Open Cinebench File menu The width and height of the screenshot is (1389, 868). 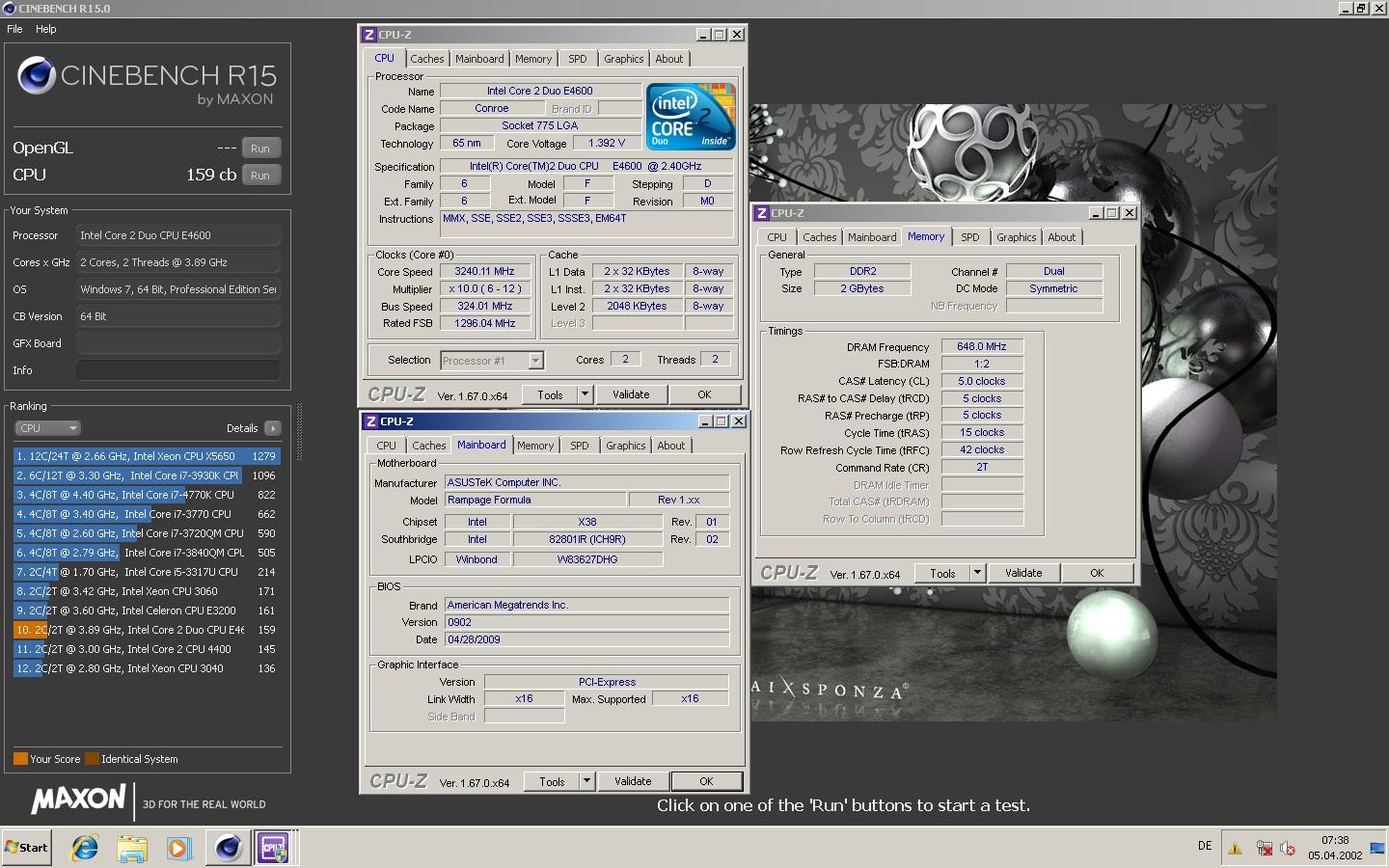[x=14, y=29]
